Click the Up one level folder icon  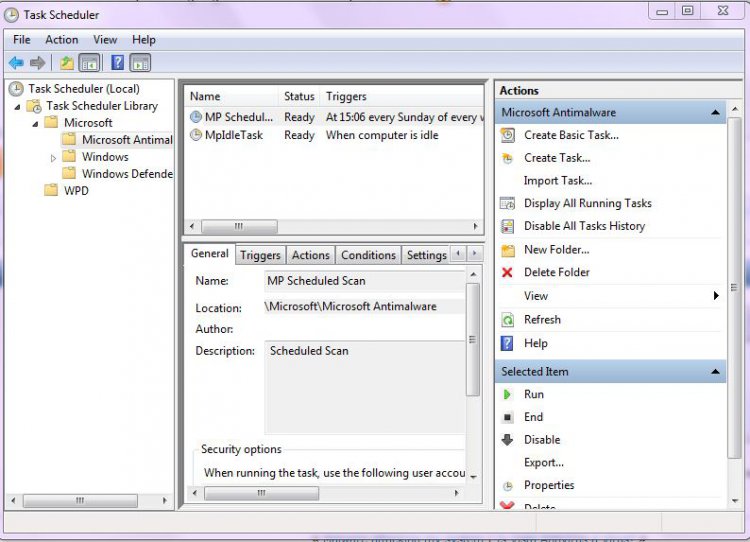click(67, 63)
